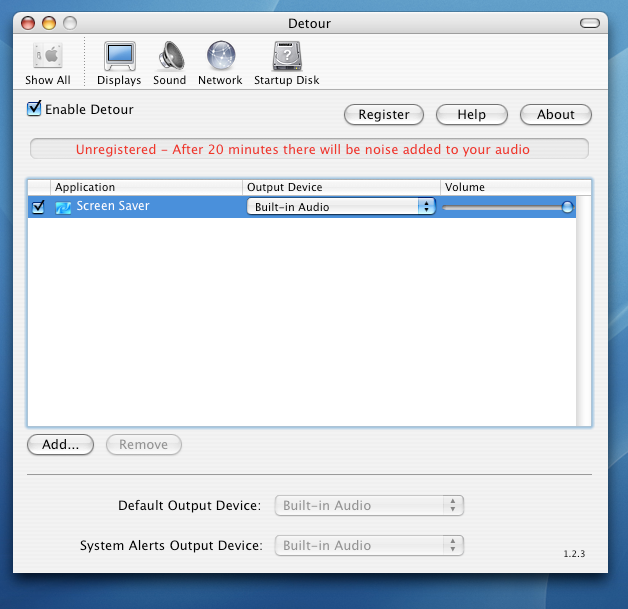Click the Screen Saver volume slider knob
This screenshot has width=628, height=609.
tap(567, 207)
